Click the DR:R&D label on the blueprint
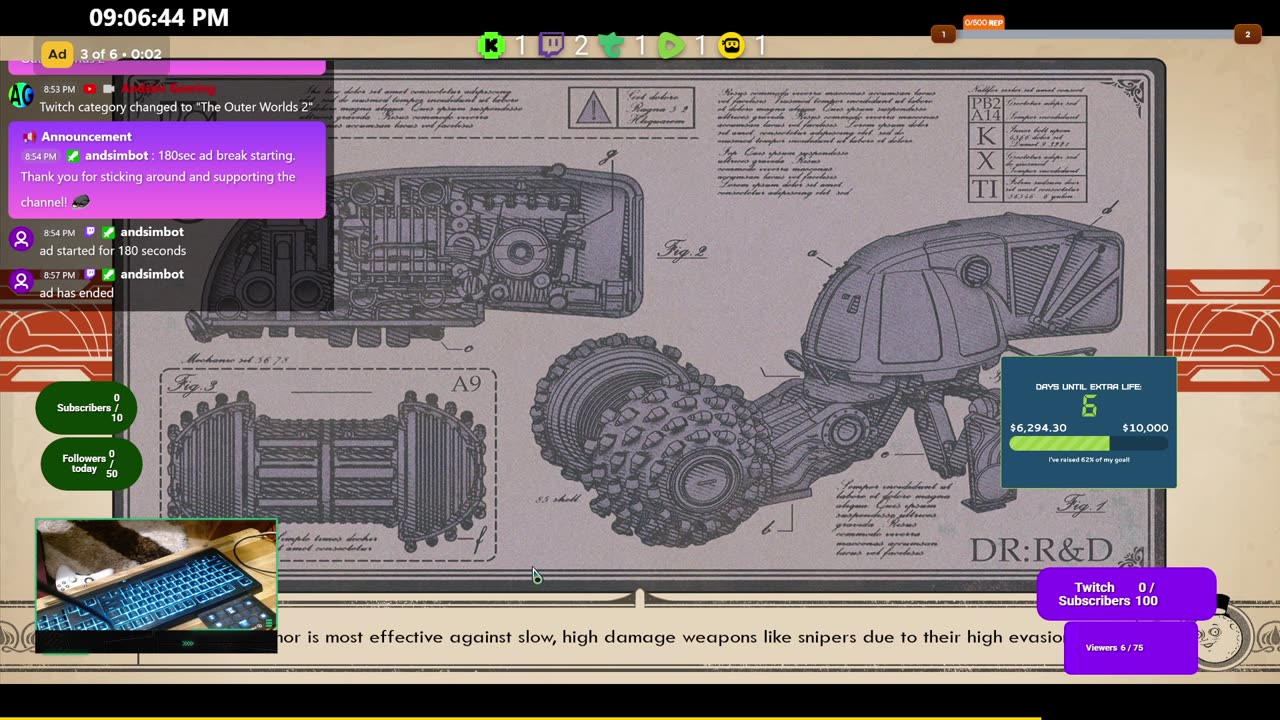 (x=1041, y=550)
